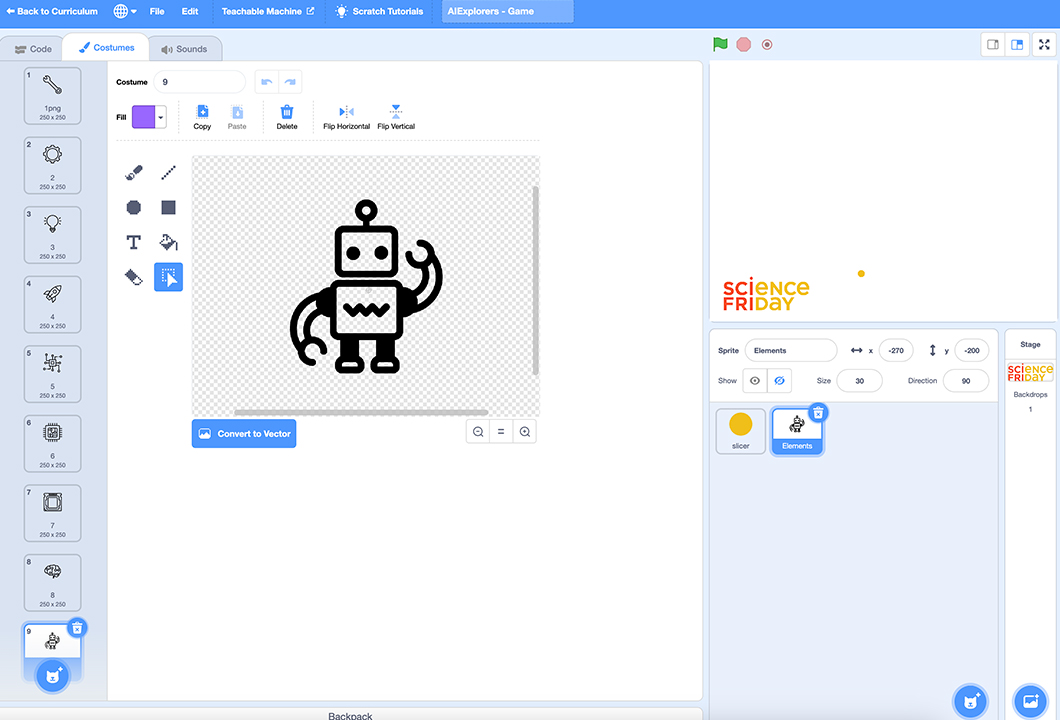Run the project with the green flag
The height and width of the screenshot is (720, 1060).
pyautogui.click(x=719, y=44)
